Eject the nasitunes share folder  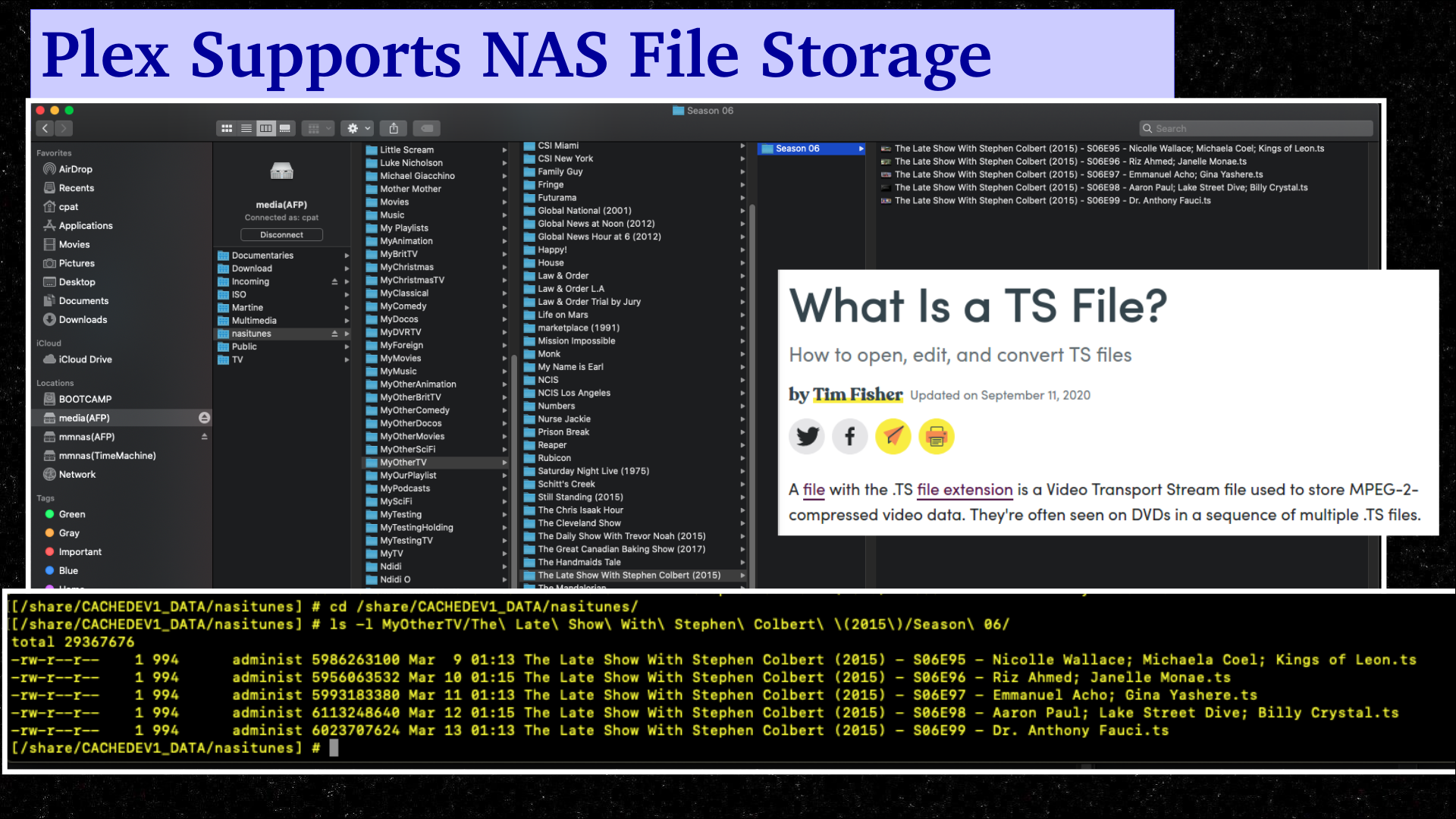pyautogui.click(x=334, y=334)
